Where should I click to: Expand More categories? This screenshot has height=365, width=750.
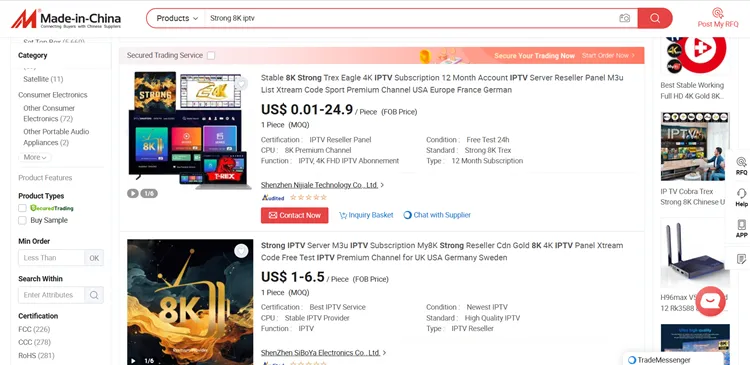(x=35, y=157)
